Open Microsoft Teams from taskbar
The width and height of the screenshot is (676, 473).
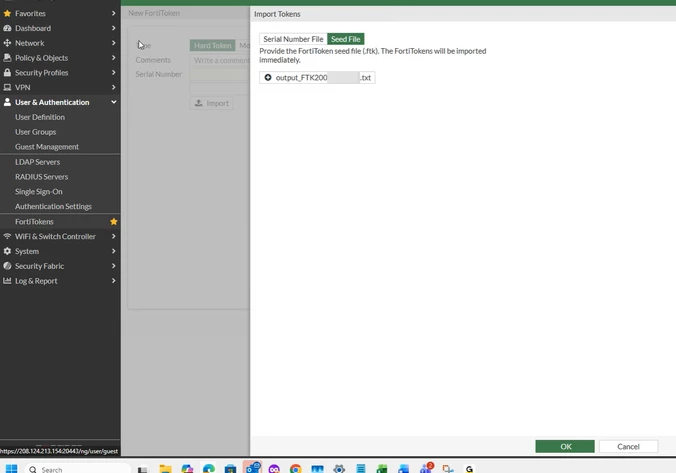[x=426, y=468]
